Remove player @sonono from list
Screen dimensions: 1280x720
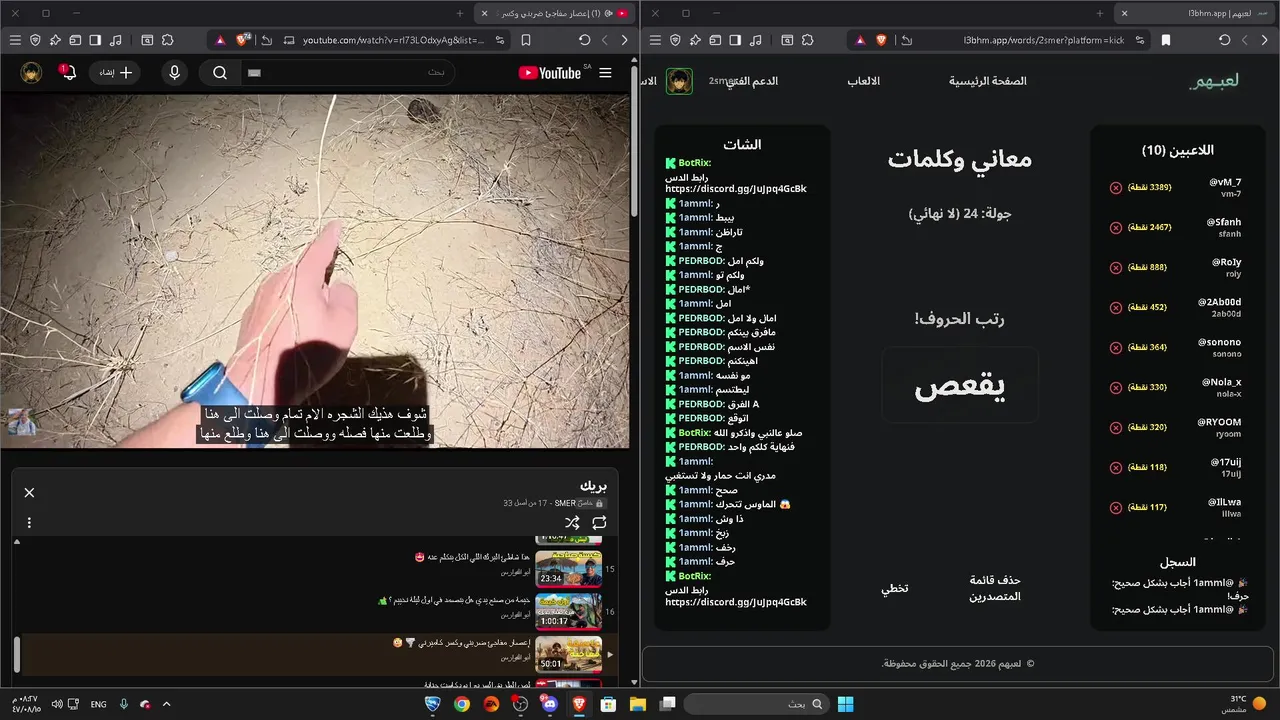[1116, 347]
